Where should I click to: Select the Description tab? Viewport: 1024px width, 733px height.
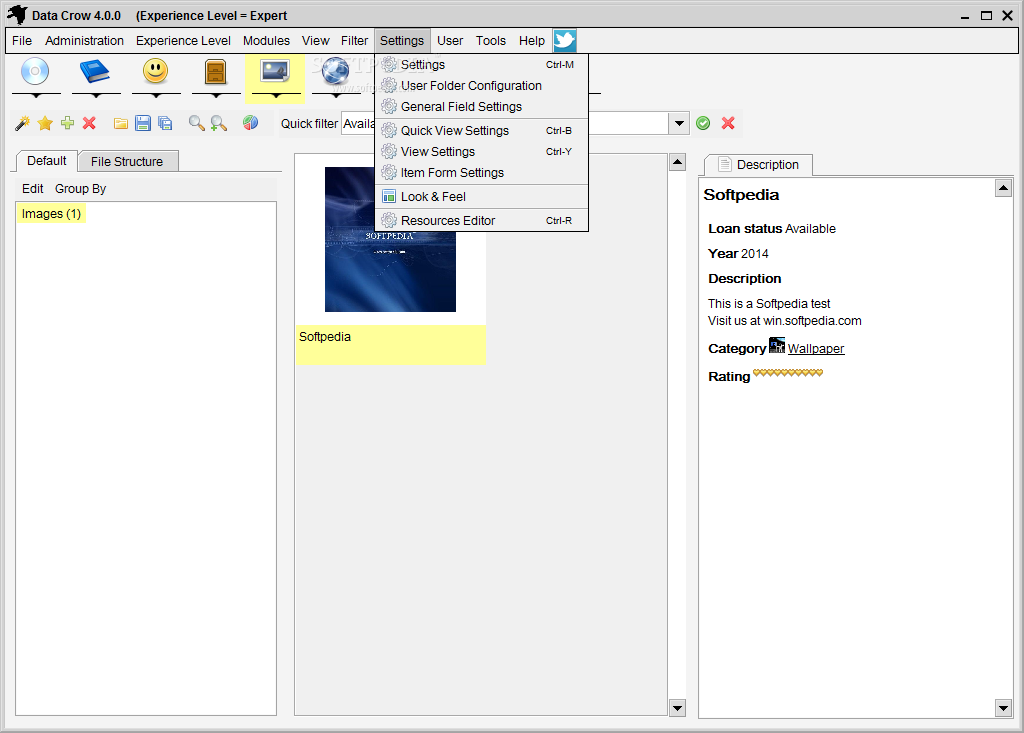point(759,165)
